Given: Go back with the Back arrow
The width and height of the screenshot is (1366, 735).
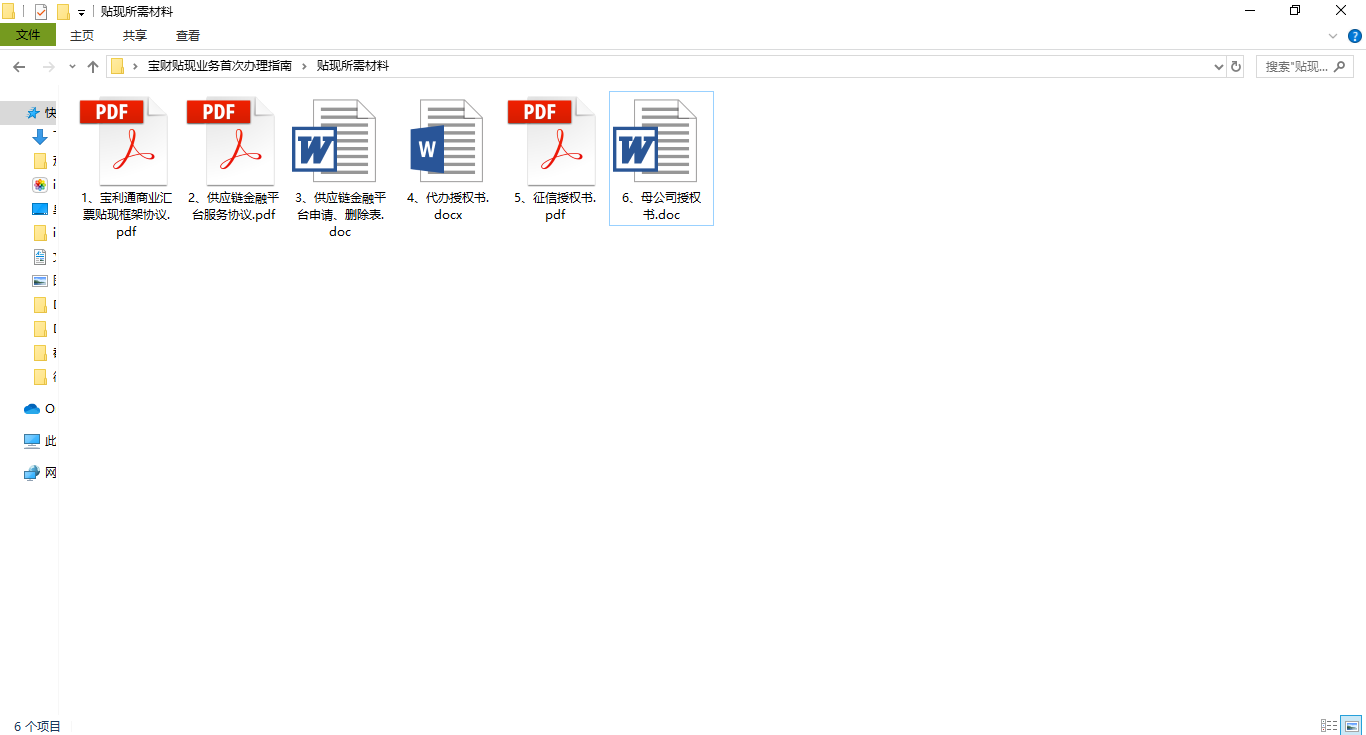Looking at the screenshot, I should pos(18,66).
